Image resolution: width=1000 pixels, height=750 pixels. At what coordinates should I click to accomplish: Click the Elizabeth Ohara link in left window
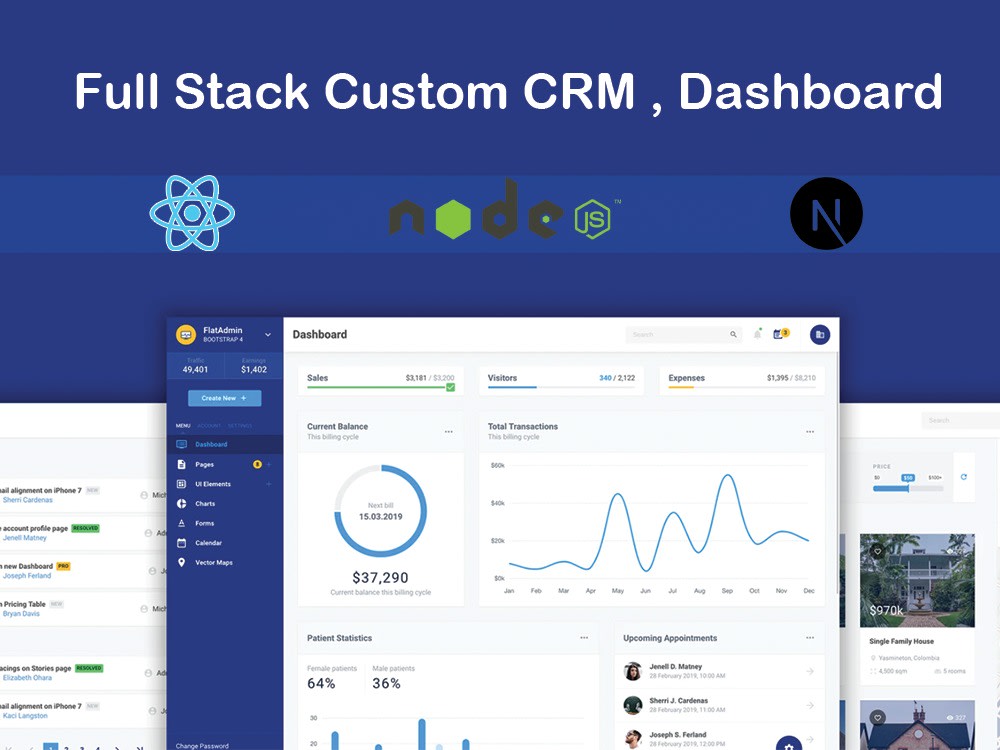click(x=27, y=677)
